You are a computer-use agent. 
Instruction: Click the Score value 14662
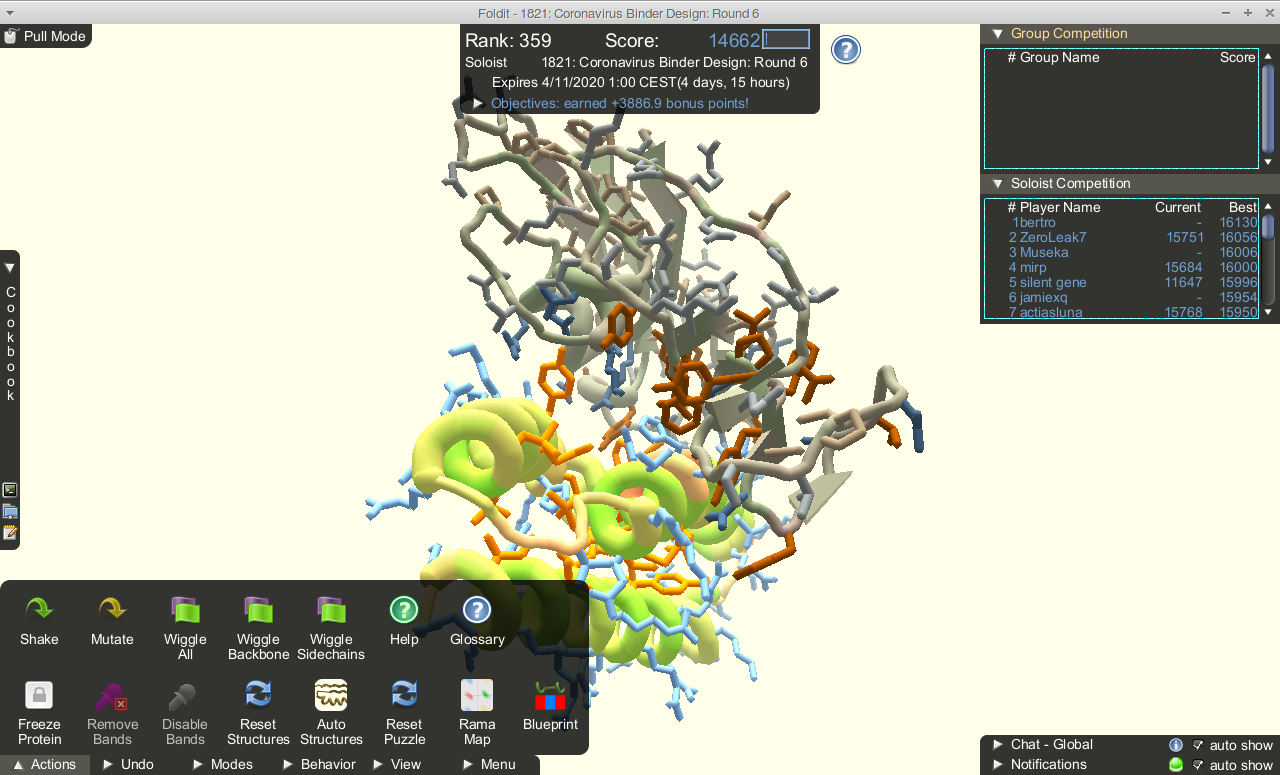point(734,41)
